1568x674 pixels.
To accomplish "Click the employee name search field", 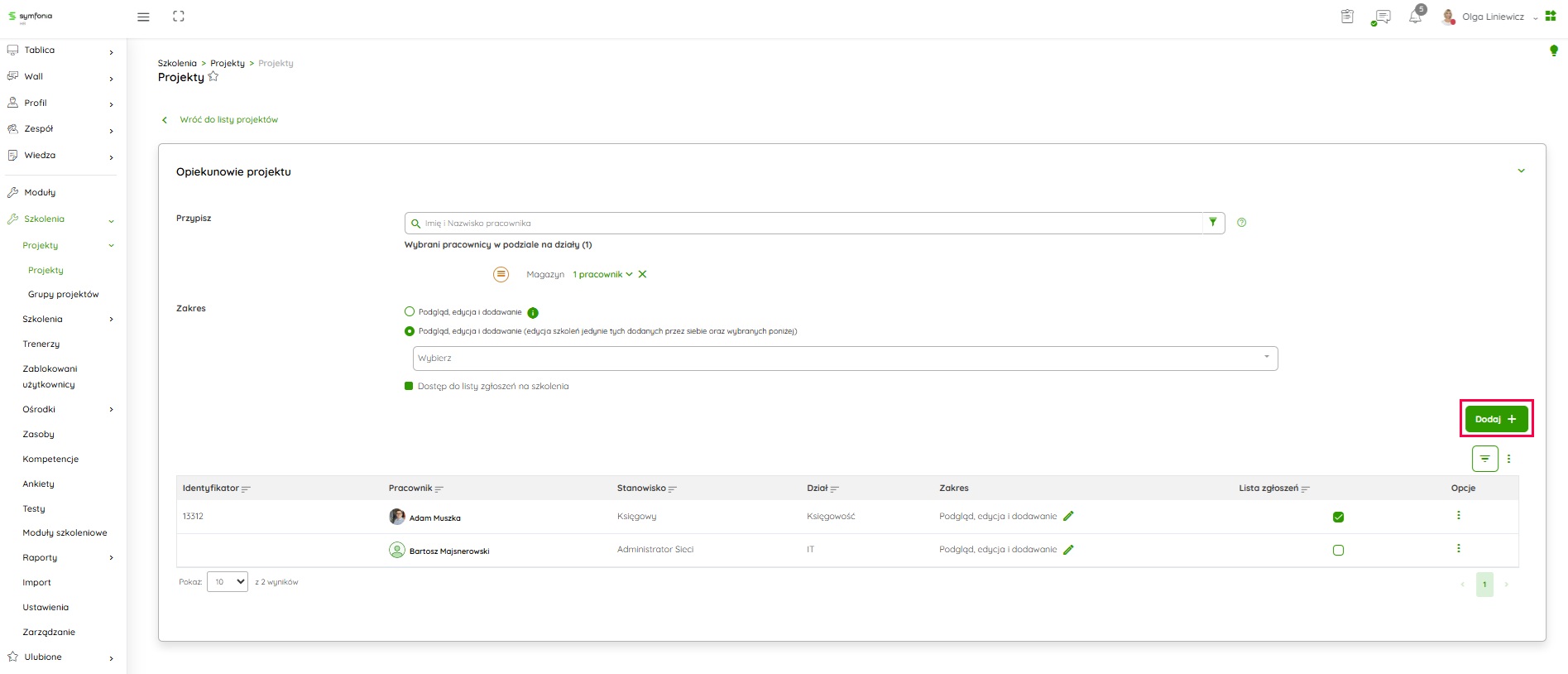I will click(x=803, y=224).
